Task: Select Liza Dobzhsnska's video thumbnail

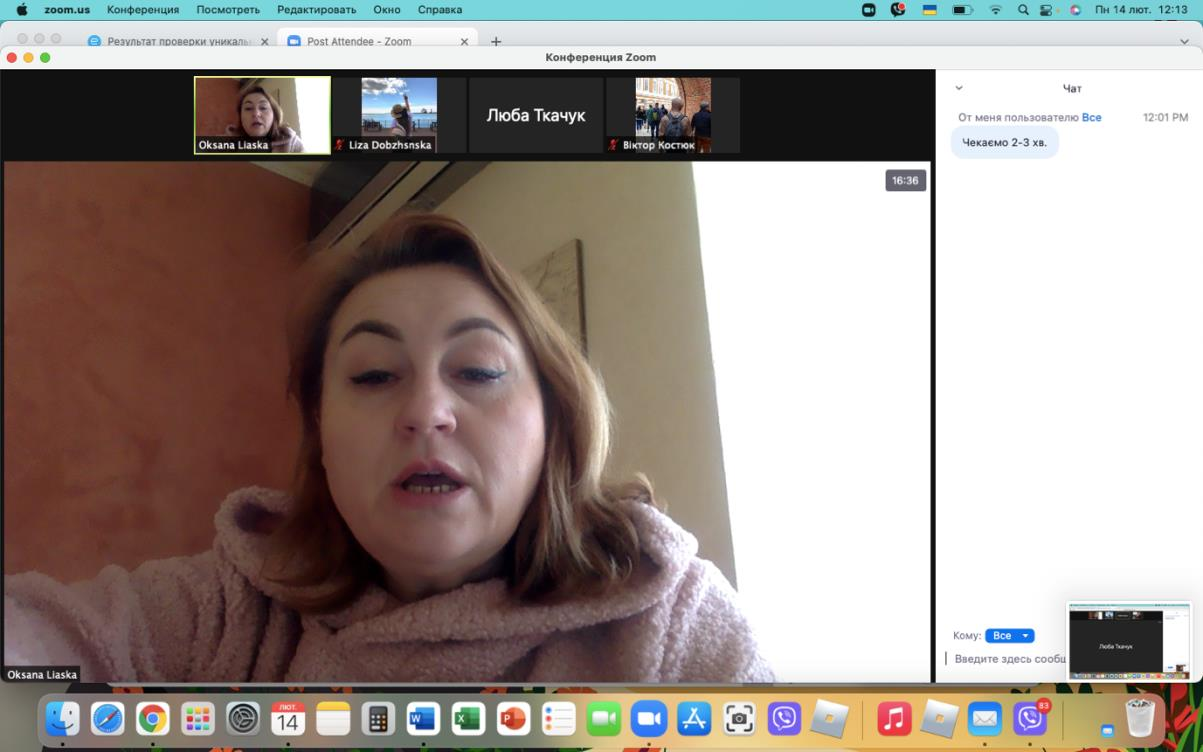Action: click(x=399, y=115)
